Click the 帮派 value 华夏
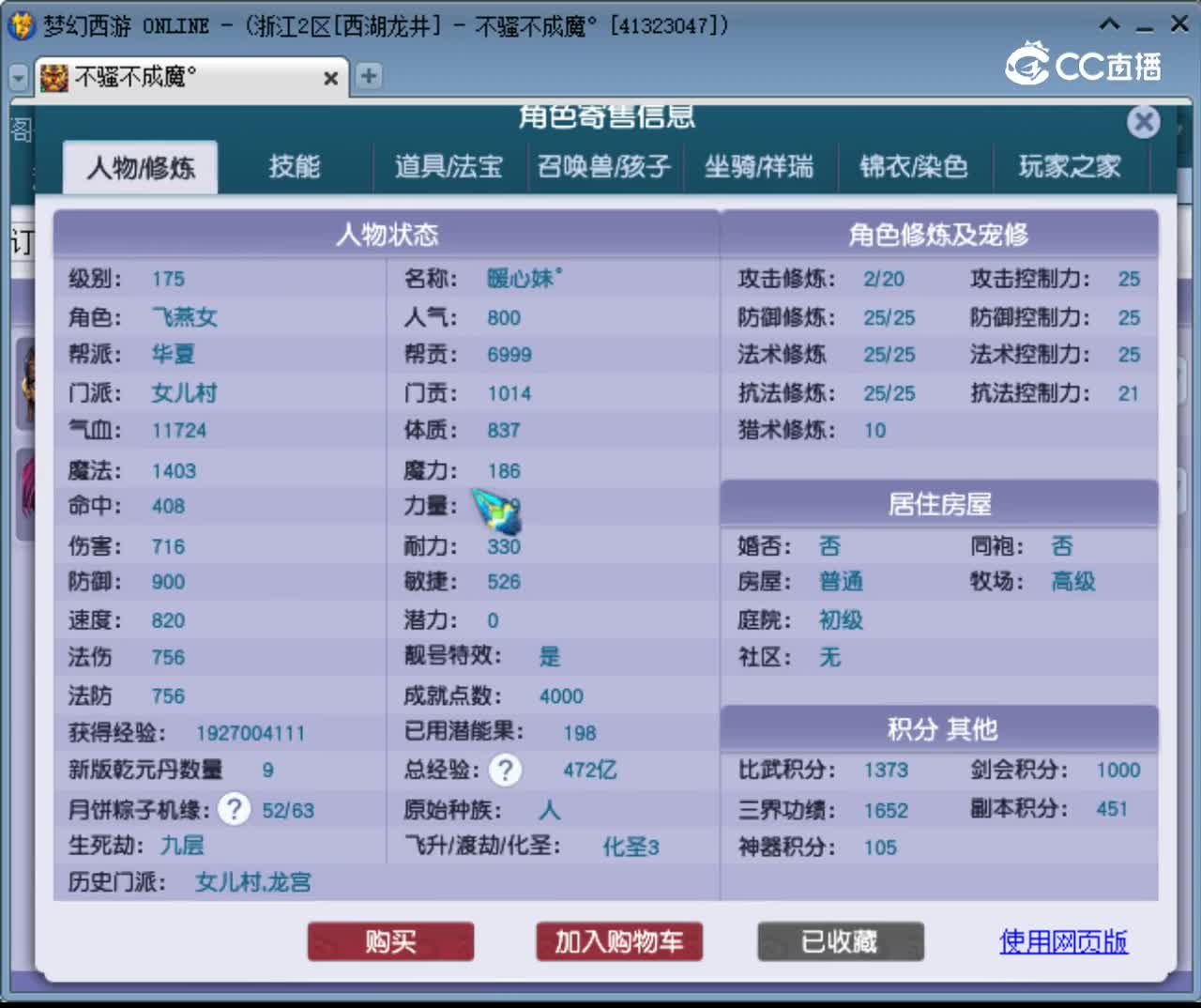Image resolution: width=1201 pixels, height=1008 pixels. click(174, 354)
